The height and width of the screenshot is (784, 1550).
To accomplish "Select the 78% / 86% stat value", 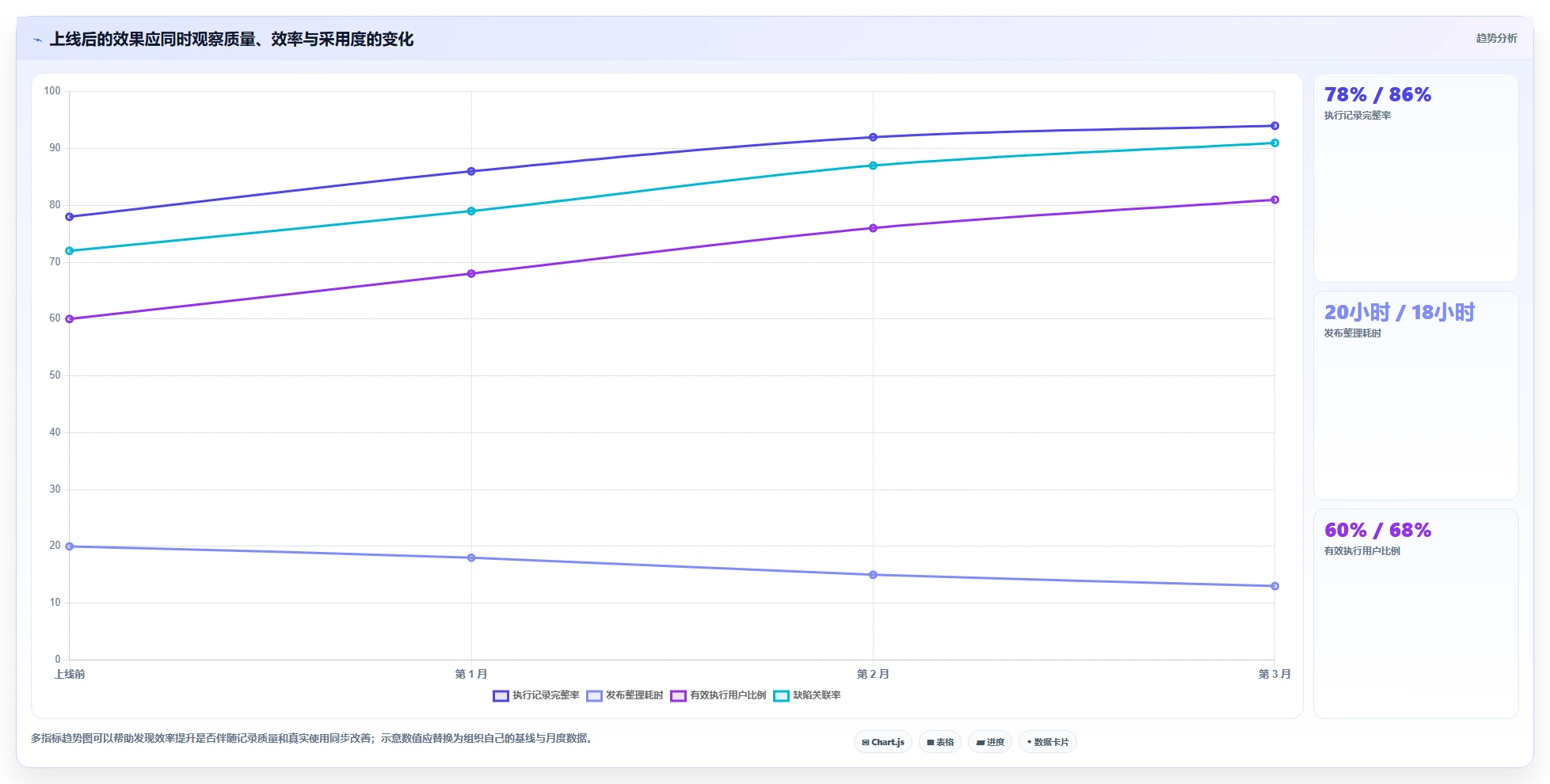I will coord(1377,95).
